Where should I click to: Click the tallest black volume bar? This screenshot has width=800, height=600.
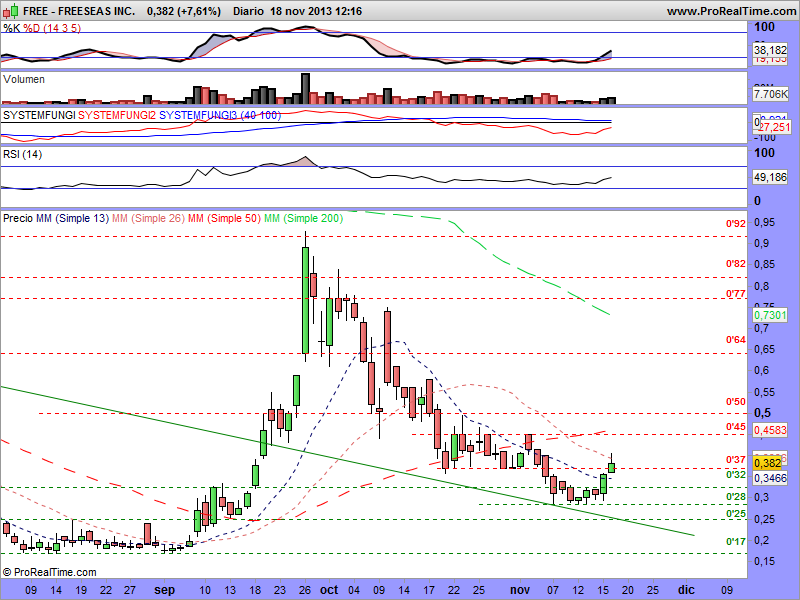[x=305, y=89]
